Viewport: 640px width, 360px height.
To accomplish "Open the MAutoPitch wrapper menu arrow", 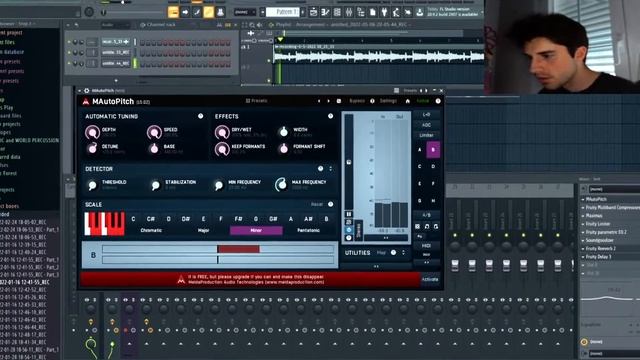I will click(x=80, y=91).
